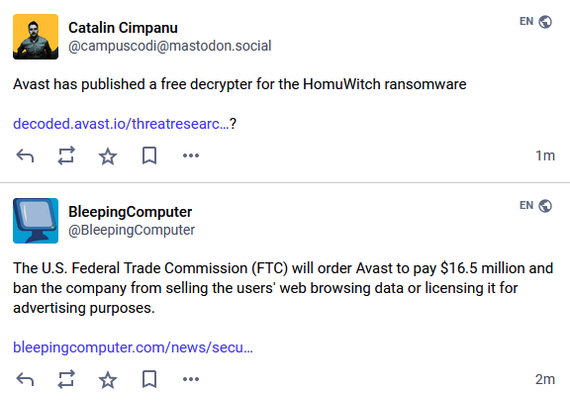Reply to Catalin Cimpanu's post
The width and height of the screenshot is (570, 404).
pyautogui.click(x=25, y=156)
